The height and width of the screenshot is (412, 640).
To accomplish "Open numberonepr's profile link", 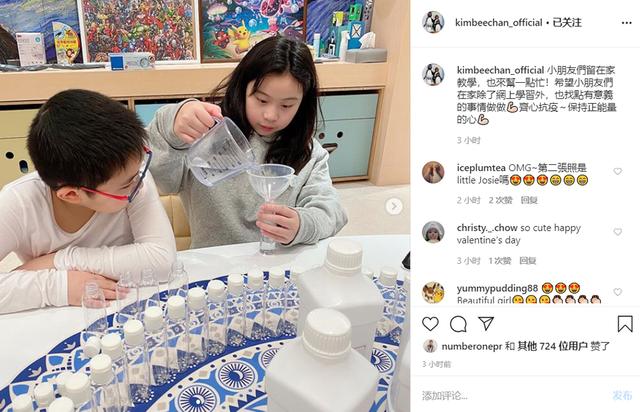I will (471, 346).
